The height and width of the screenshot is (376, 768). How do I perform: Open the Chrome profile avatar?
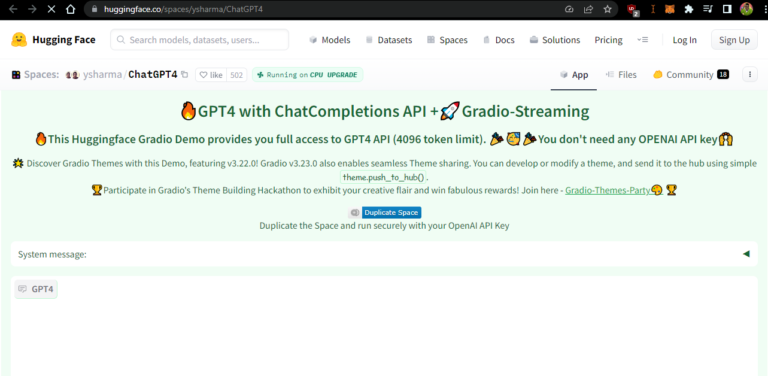[746, 9]
